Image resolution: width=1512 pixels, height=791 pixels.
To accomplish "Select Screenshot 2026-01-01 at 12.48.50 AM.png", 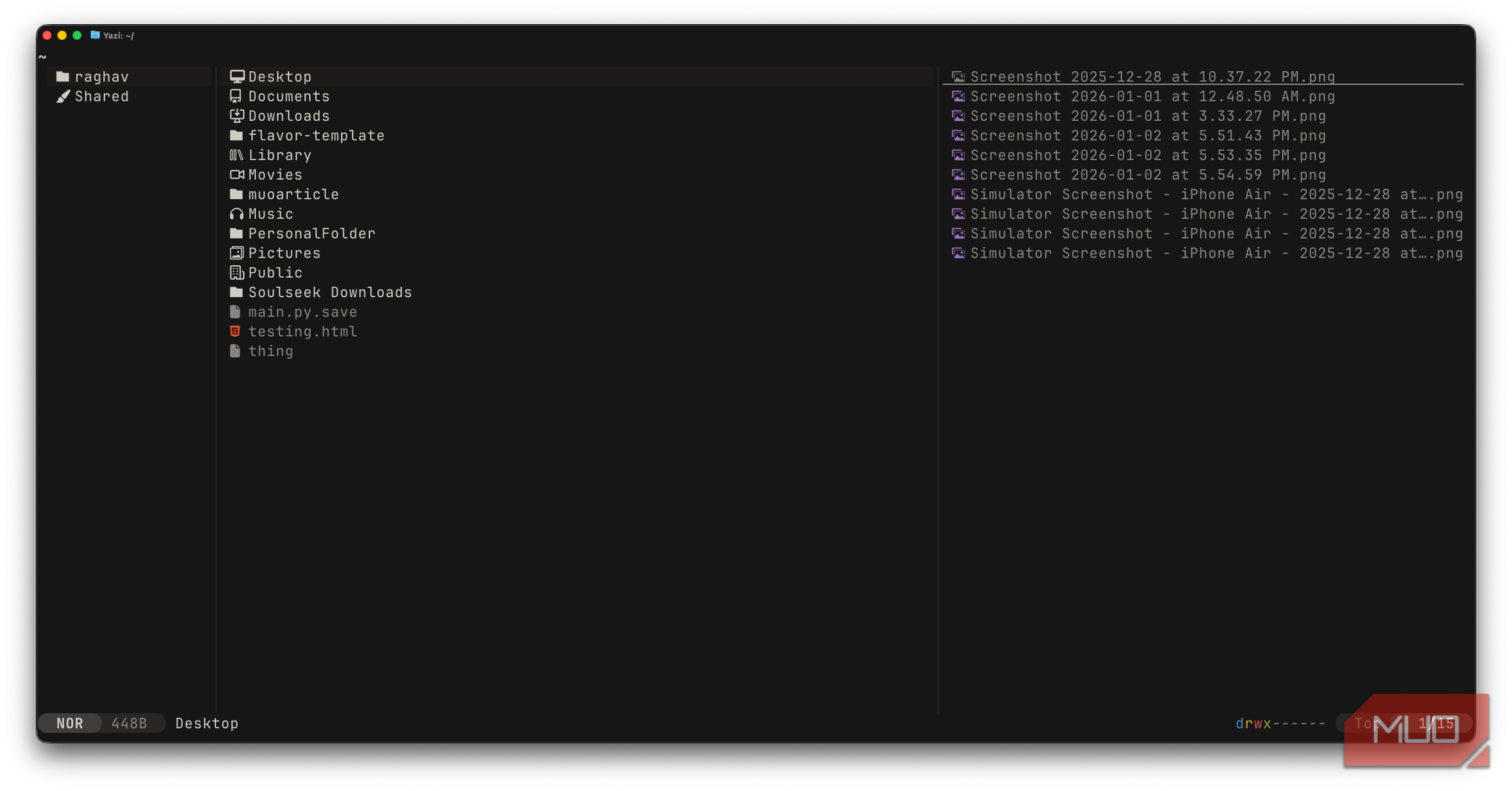I will pyautogui.click(x=1153, y=97).
